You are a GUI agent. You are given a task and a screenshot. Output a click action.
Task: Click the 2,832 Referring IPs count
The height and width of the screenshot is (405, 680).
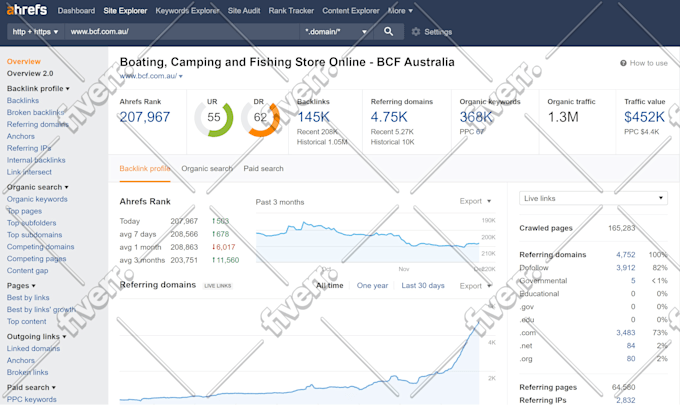pyautogui.click(x=625, y=400)
